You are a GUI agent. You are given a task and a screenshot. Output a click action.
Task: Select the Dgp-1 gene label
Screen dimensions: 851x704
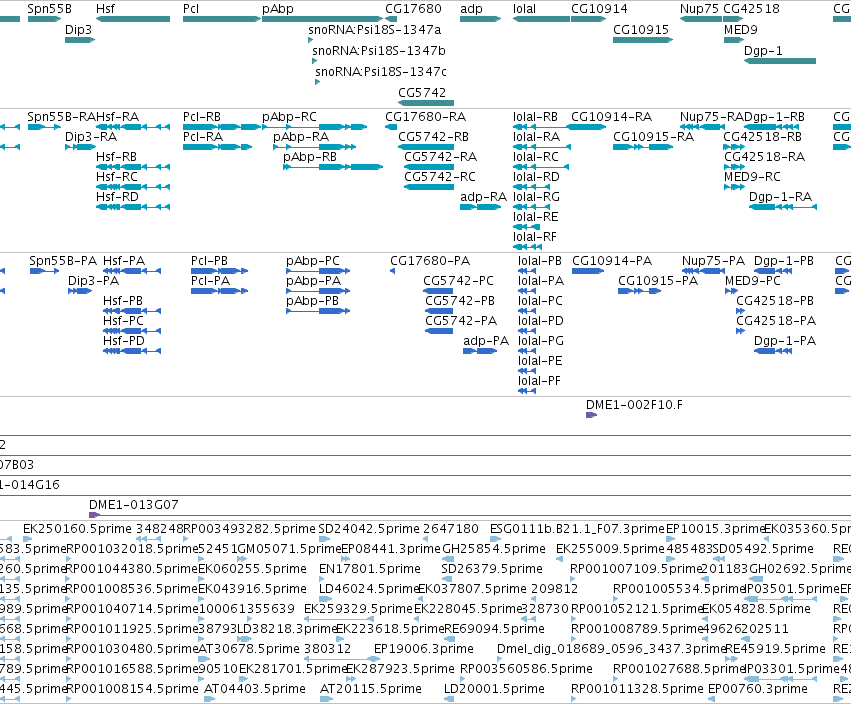(763, 50)
